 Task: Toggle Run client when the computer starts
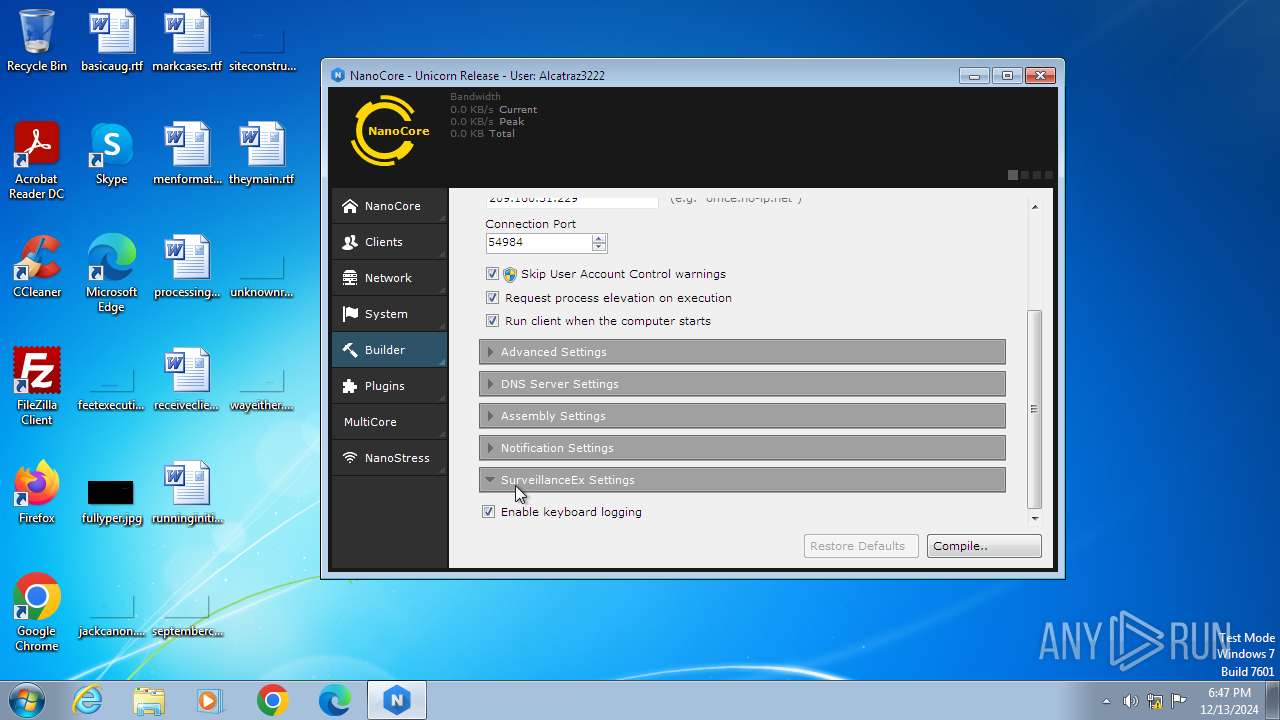492,321
